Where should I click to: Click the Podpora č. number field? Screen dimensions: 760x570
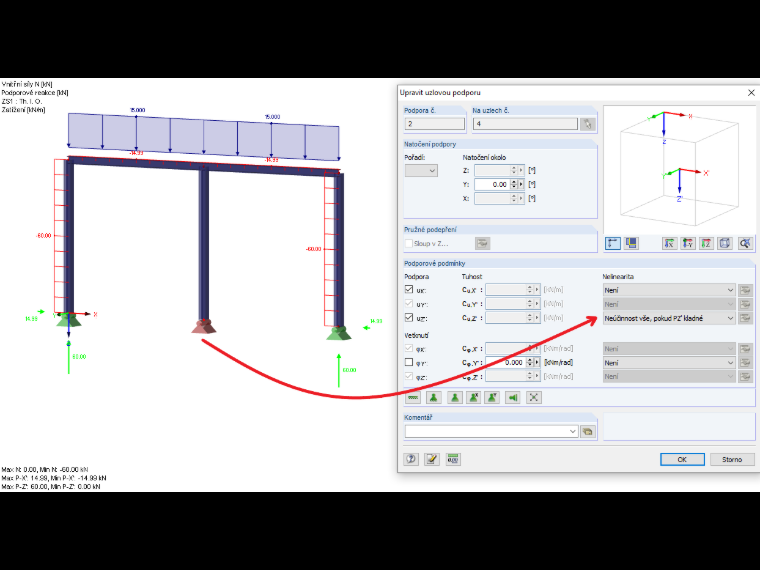(434, 124)
